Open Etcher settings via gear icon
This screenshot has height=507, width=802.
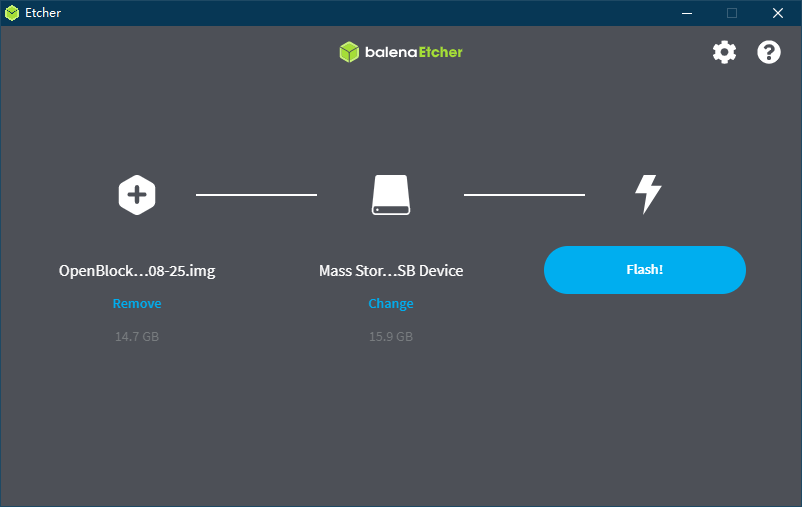(x=724, y=52)
